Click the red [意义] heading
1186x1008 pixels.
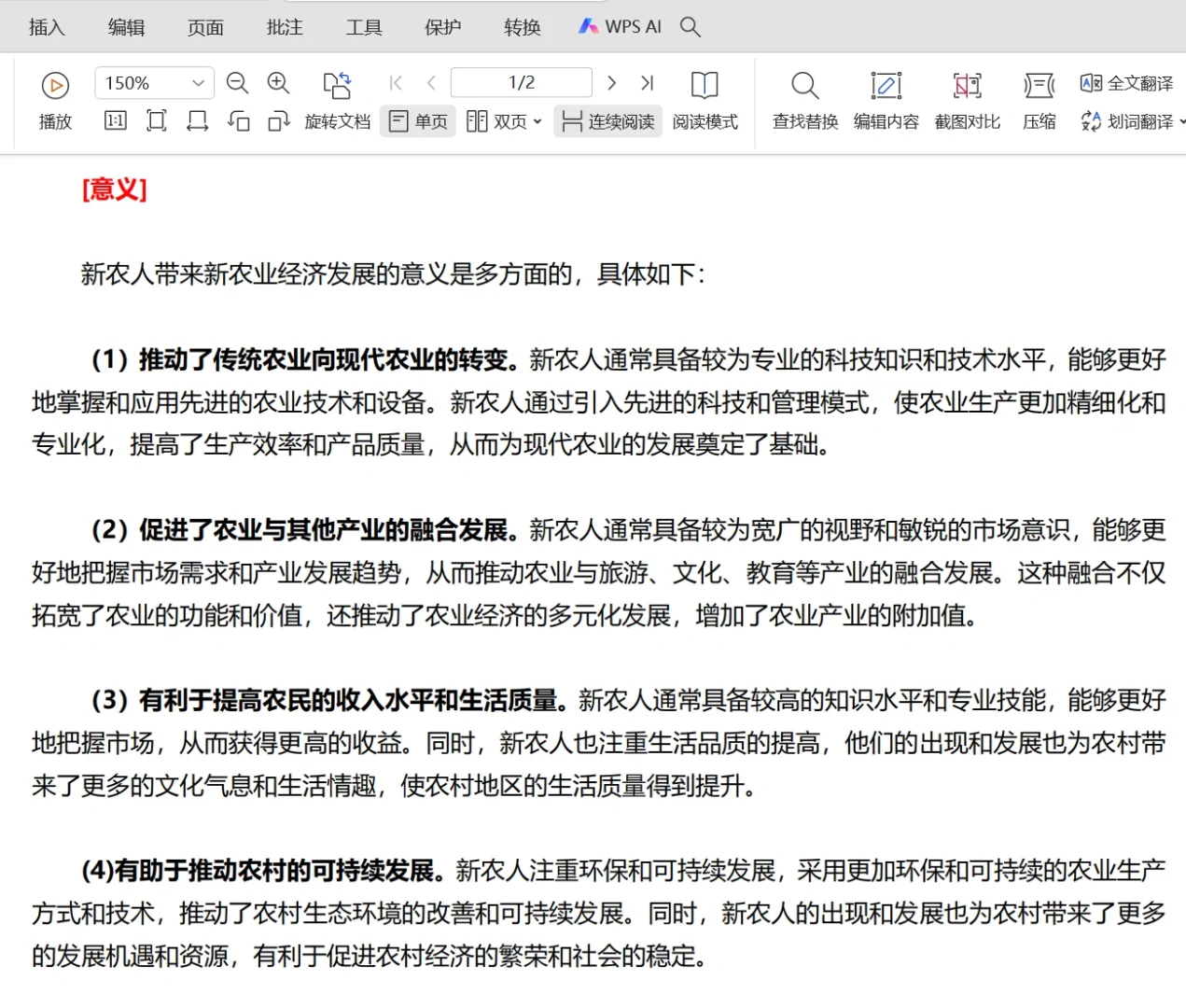click(x=115, y=189)
